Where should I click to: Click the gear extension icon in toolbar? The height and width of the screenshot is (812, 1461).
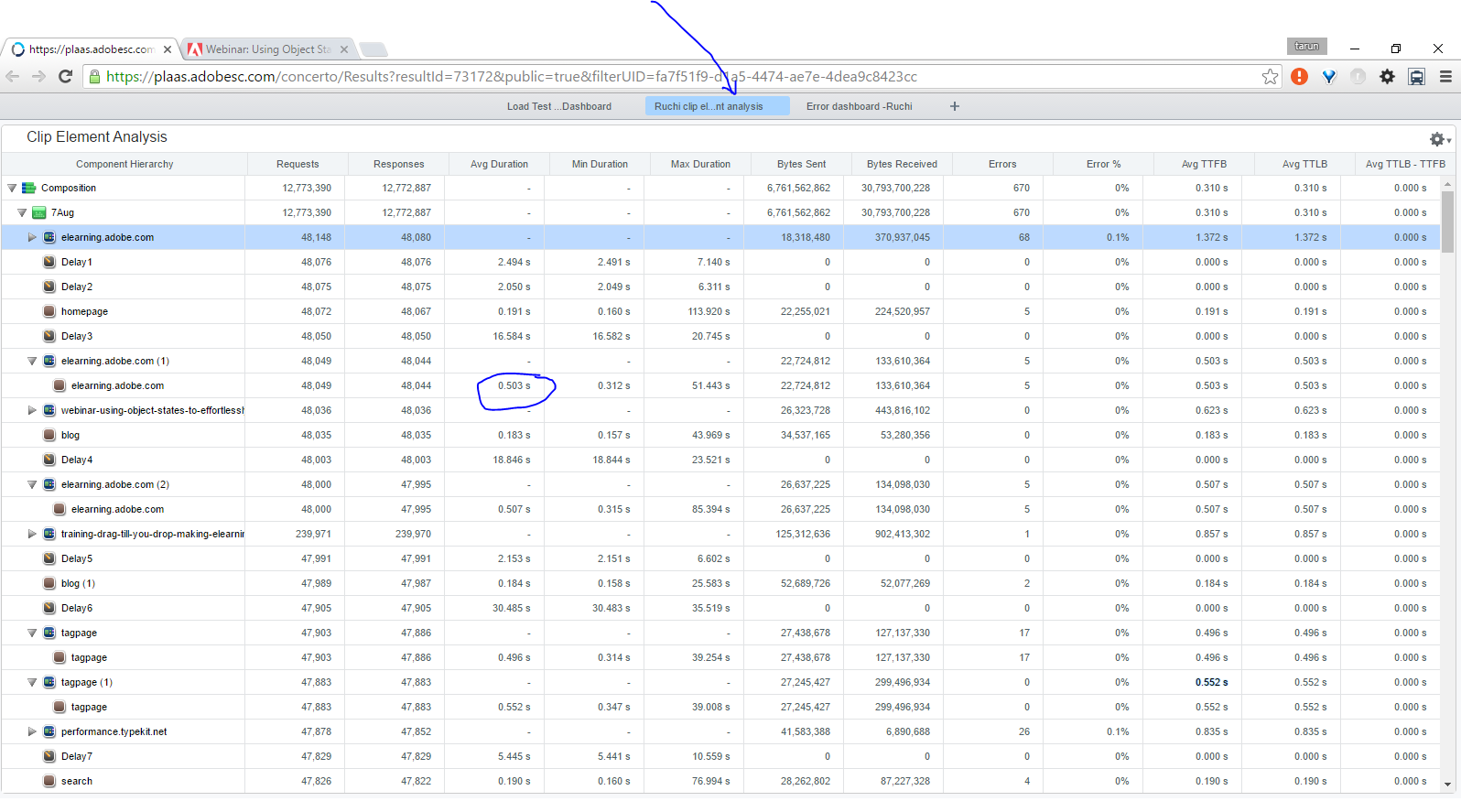(1387, 77)
